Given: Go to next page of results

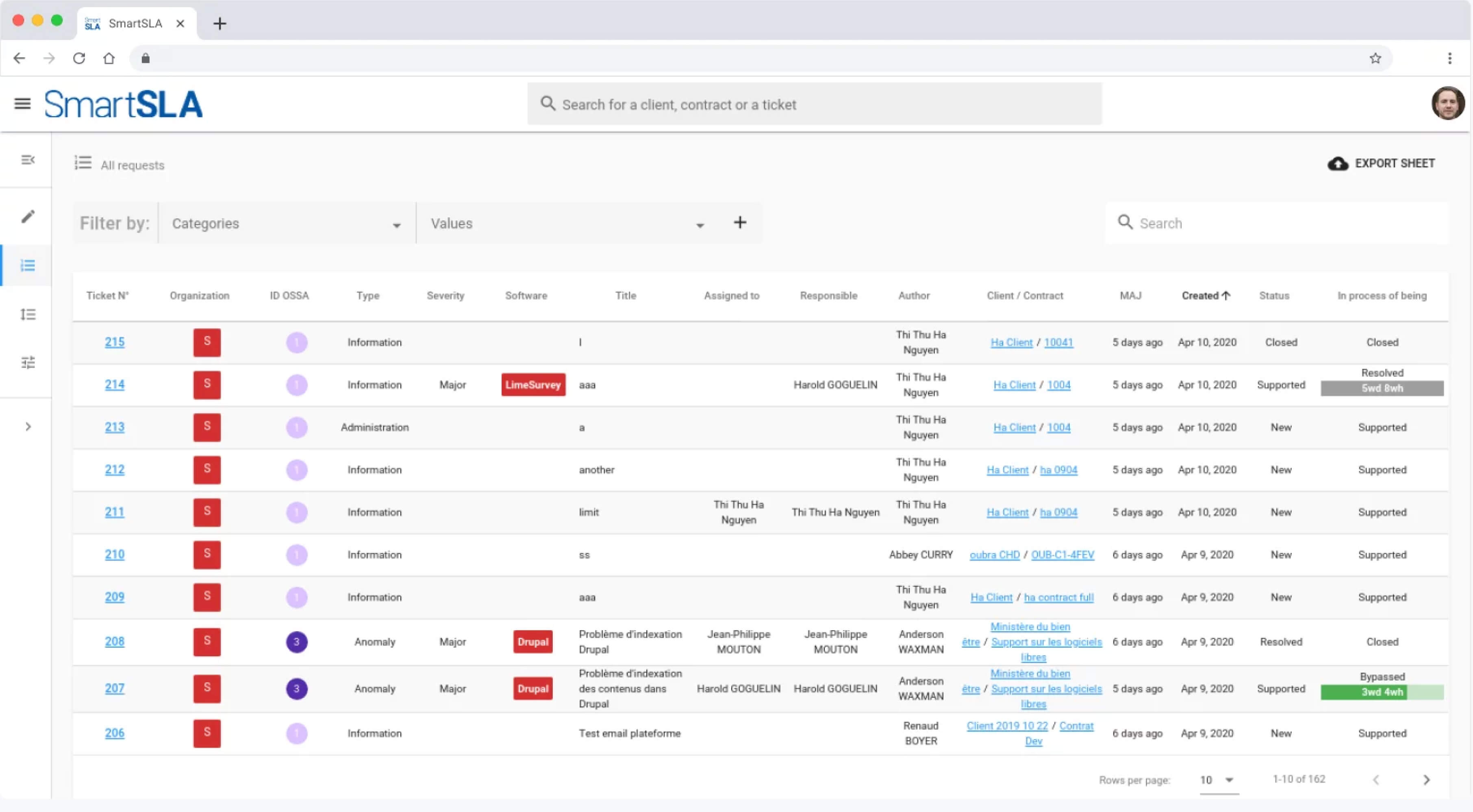Looking at the screenshot, I should pyautogui.click(x=1426, y=780).
